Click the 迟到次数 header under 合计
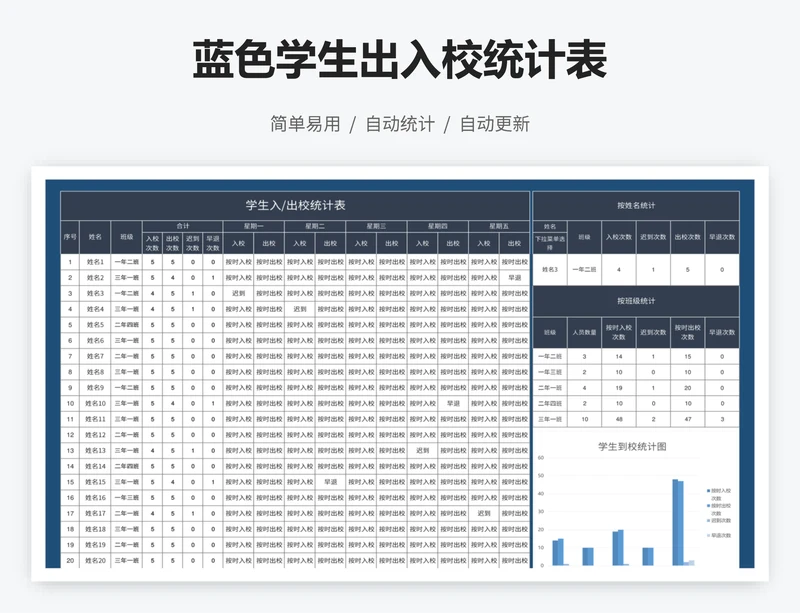The image size is (800, 613). click(x=192, y=243)
